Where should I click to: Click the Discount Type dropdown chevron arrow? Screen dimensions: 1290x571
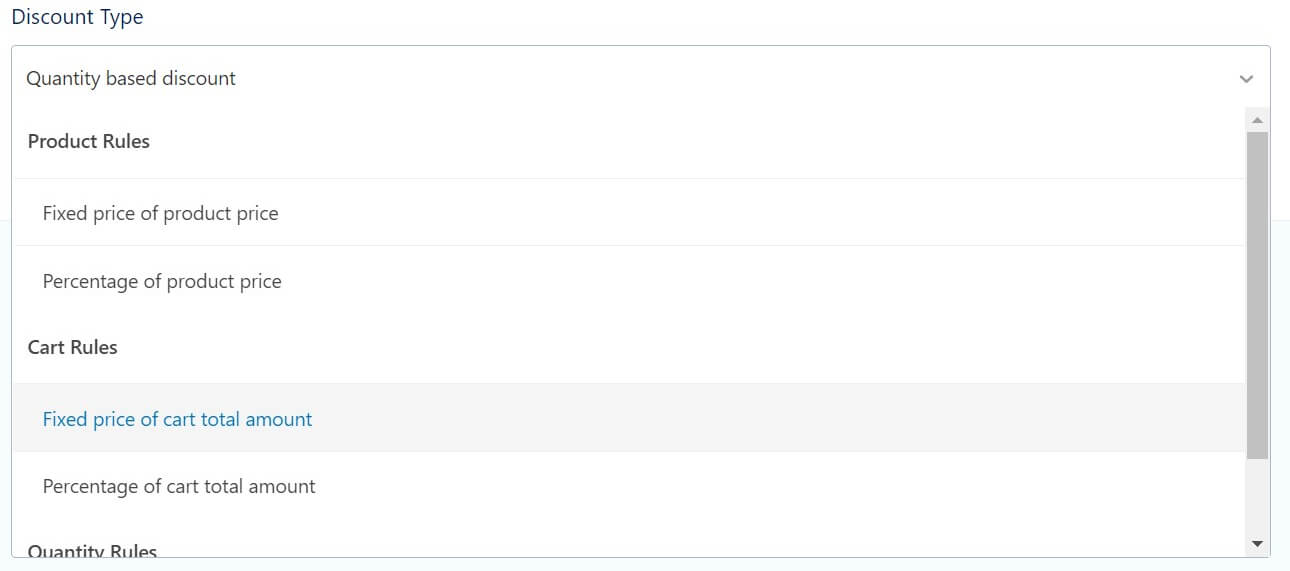click(x=1246, y=79)
